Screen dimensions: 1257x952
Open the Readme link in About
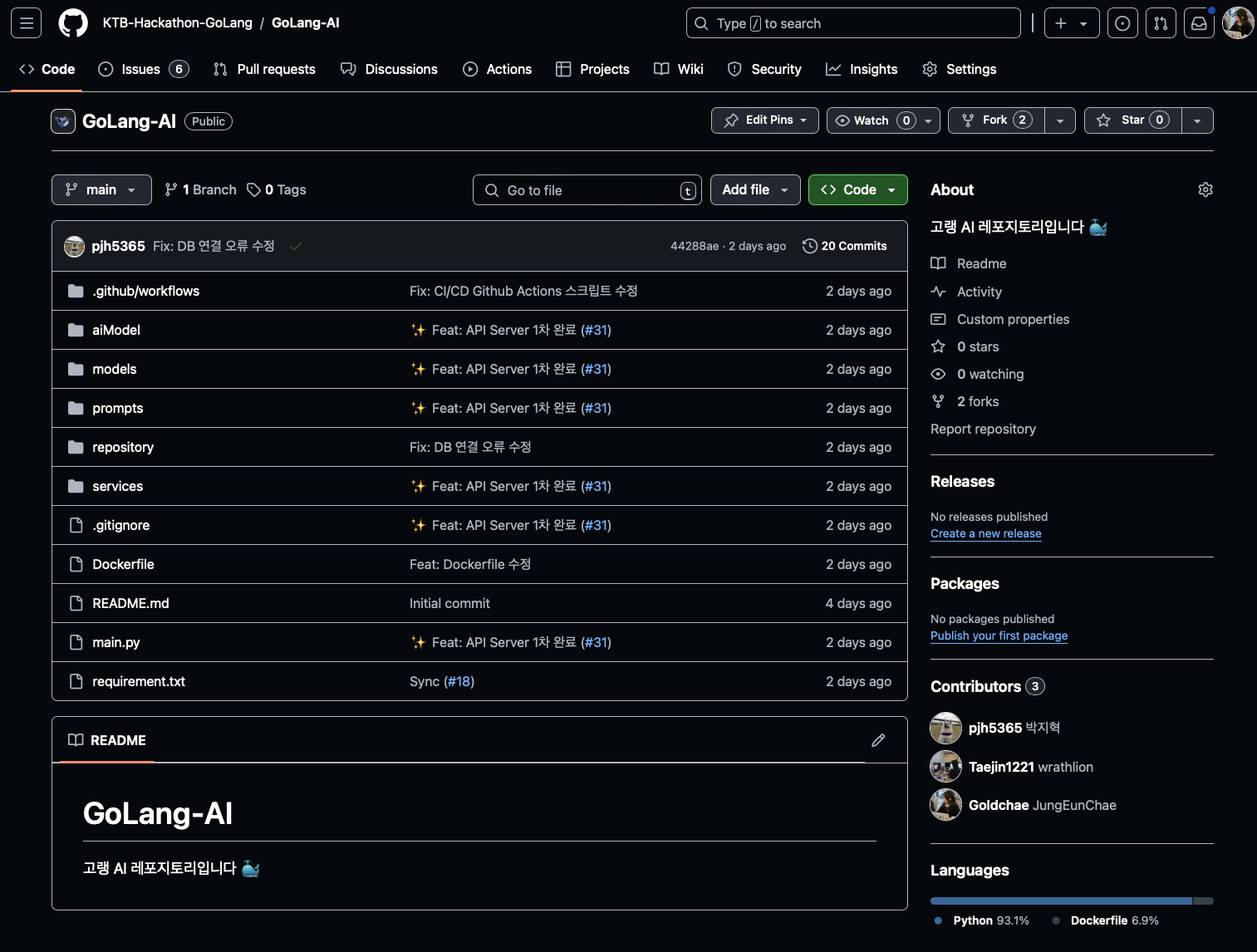(969, 263)
